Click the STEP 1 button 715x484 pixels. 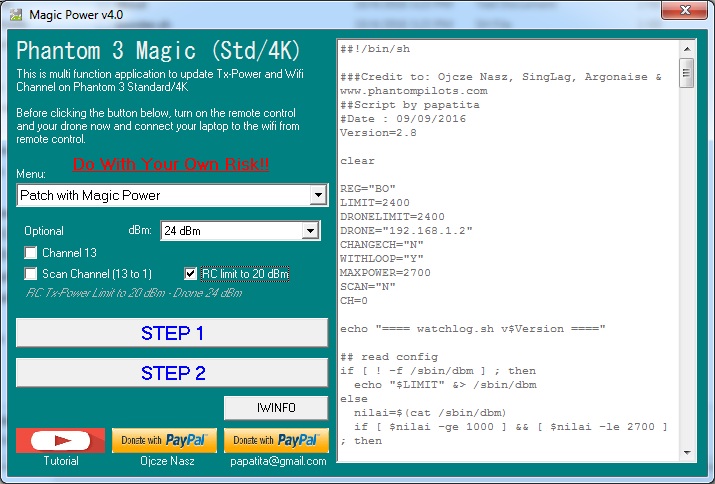pyautogui.click(x=172, y=333)
